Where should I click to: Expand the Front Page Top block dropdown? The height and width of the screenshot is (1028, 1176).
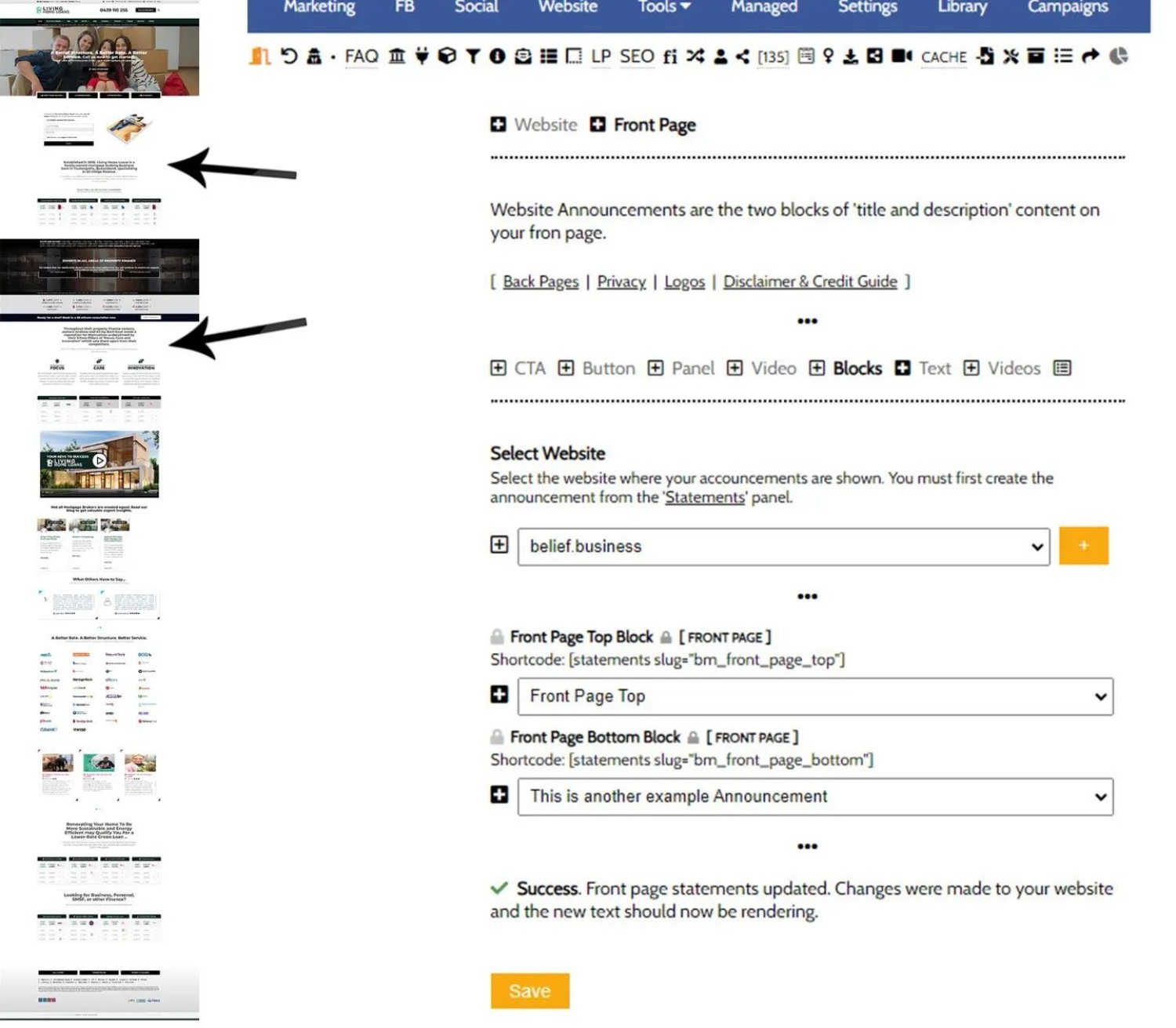coord(815,696)
